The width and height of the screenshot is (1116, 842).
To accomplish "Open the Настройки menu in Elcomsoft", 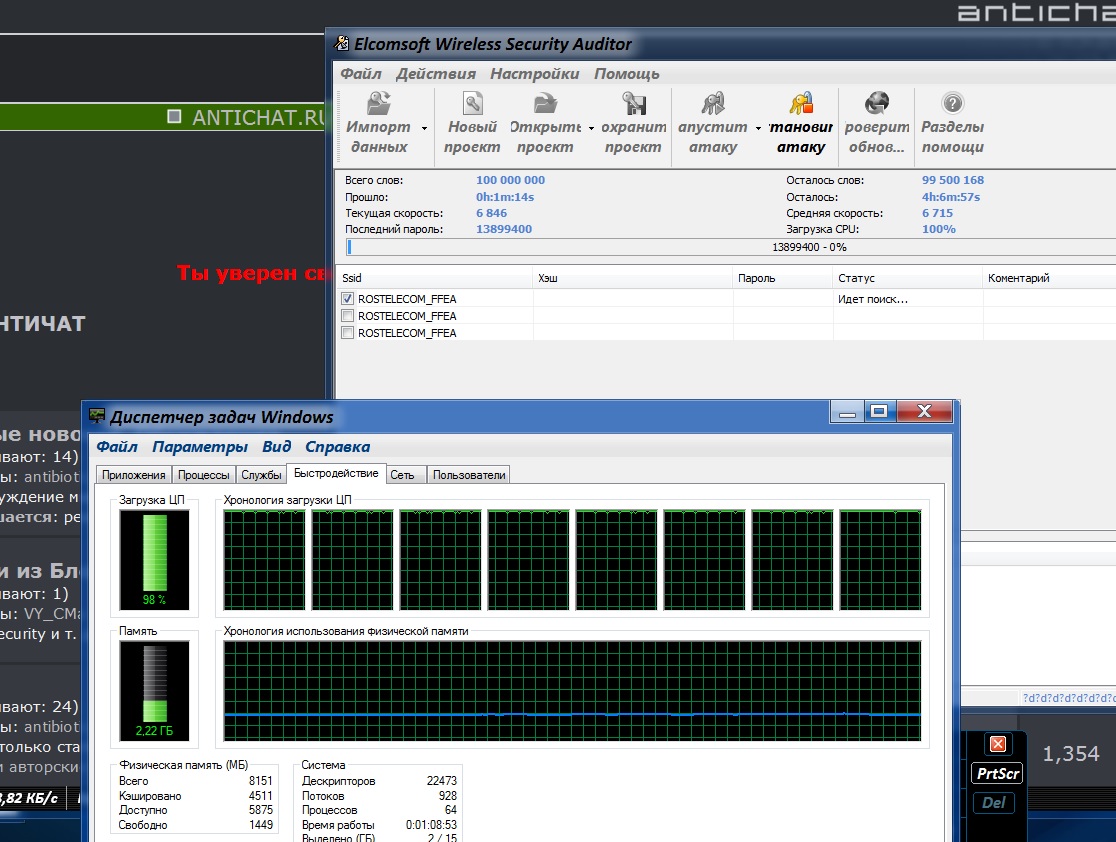I will pos(535,74).
